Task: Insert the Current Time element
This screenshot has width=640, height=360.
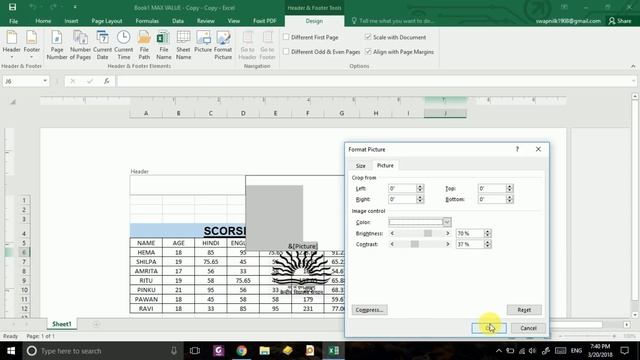Action: pyautogui.click(x=123, y=45)
